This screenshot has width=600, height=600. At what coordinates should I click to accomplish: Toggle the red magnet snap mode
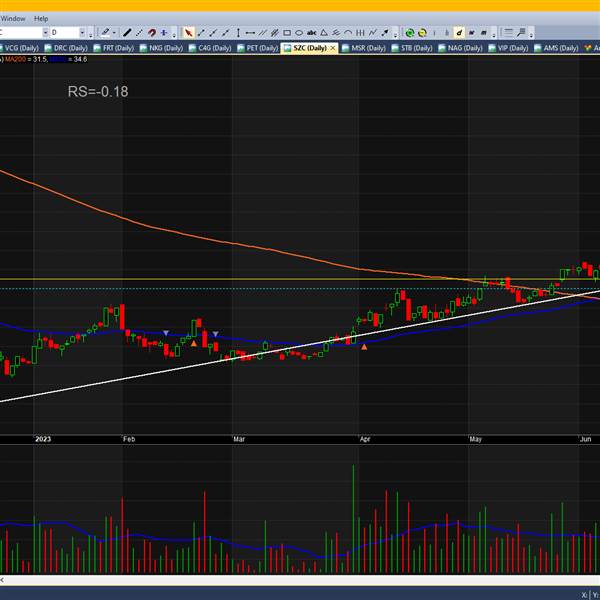(x=152, y=33)
